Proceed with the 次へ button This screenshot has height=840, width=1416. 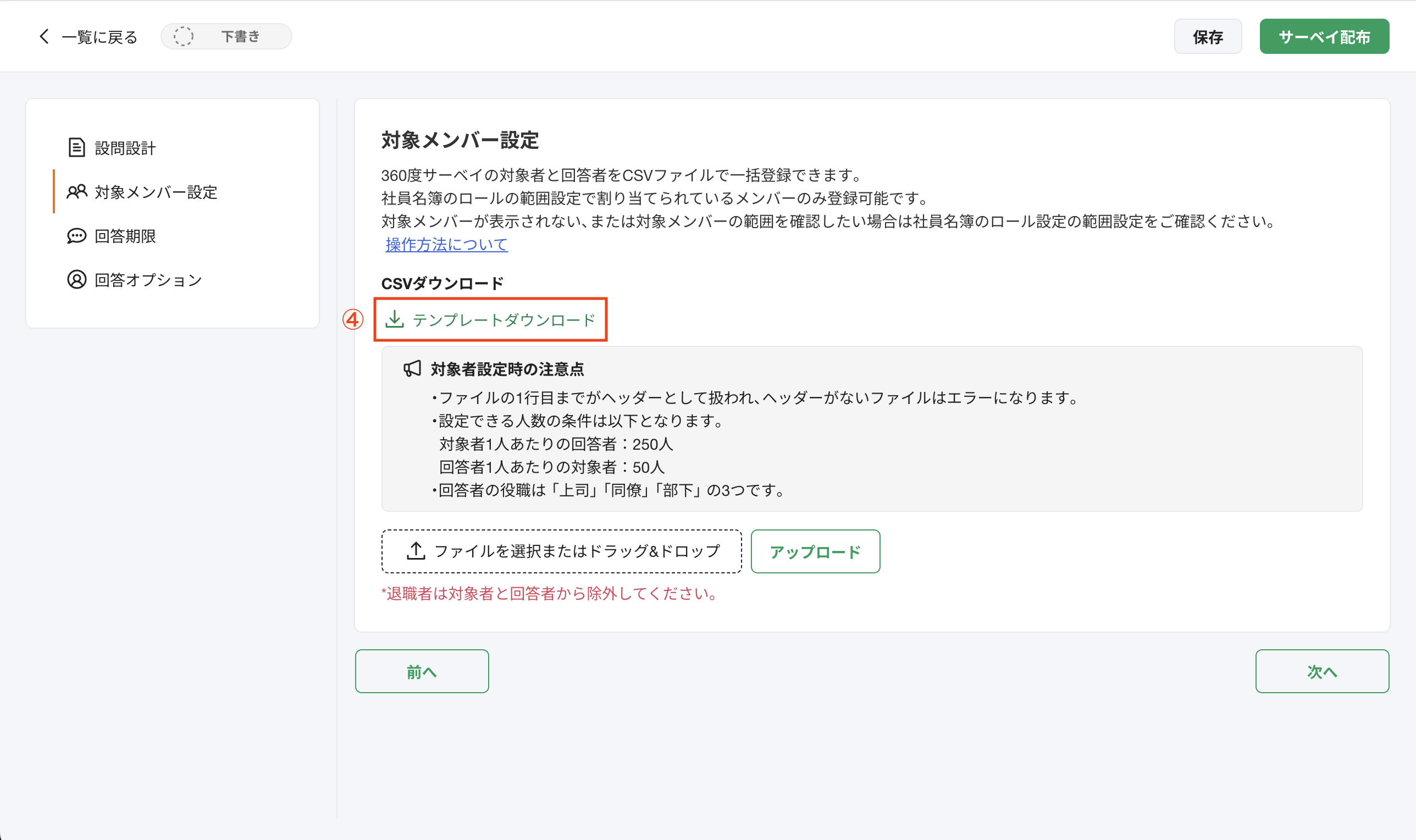pos(1322,671)
